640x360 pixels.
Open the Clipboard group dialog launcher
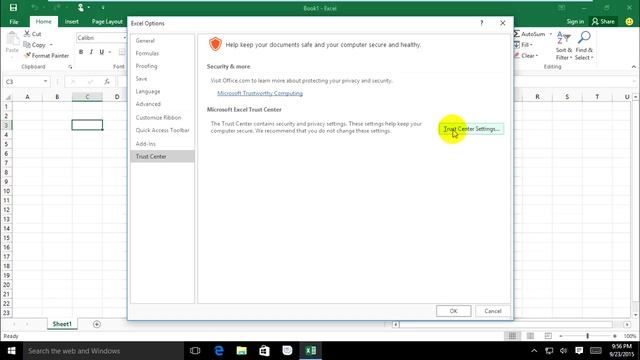point(70,67)
